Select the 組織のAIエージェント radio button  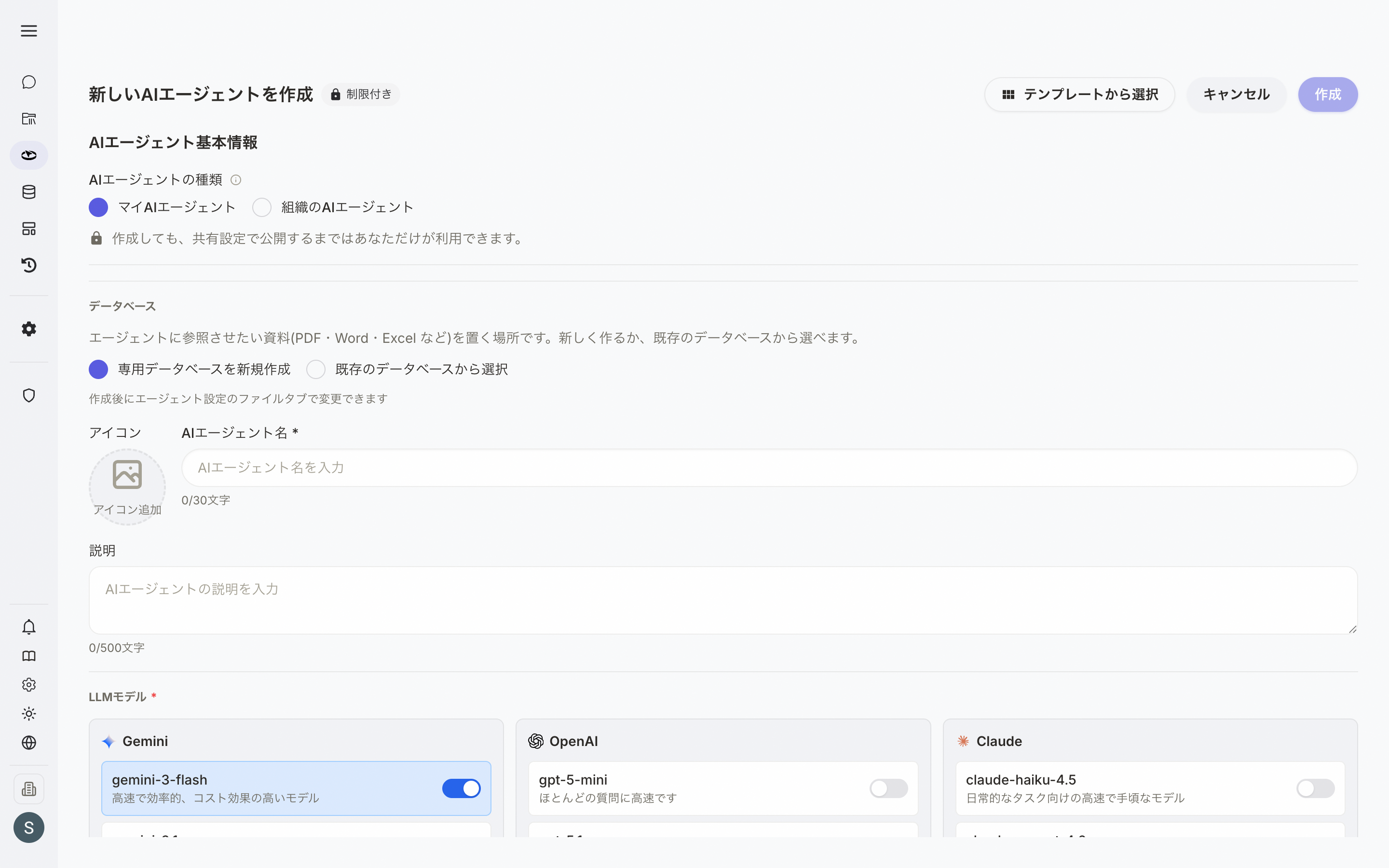click(x=262, y=207)
